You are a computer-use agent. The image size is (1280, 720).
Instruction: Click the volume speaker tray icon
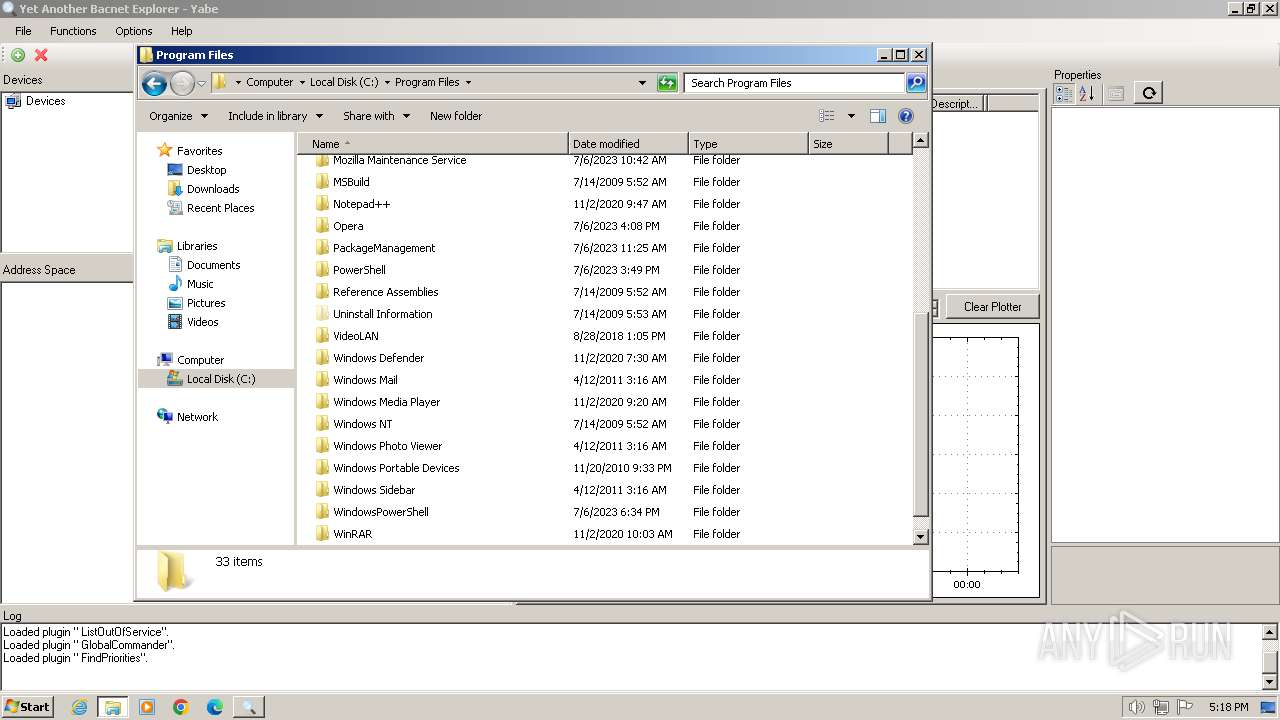(1137, 707)
